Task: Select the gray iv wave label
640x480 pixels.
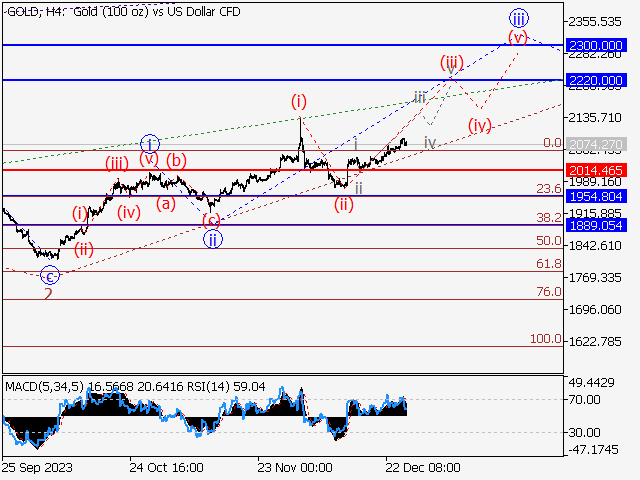Action: coord(430,142)
